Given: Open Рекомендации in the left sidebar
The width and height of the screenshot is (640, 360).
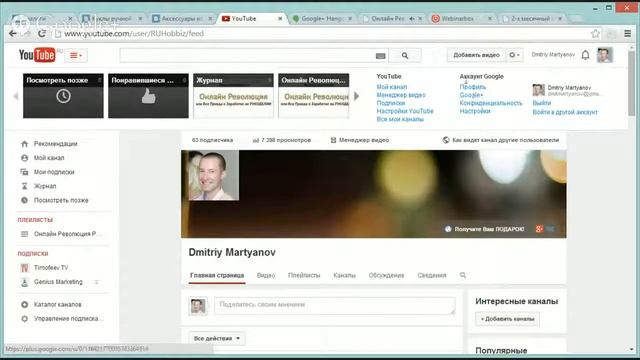Looking at the screenshot, I should coord(56,144).
